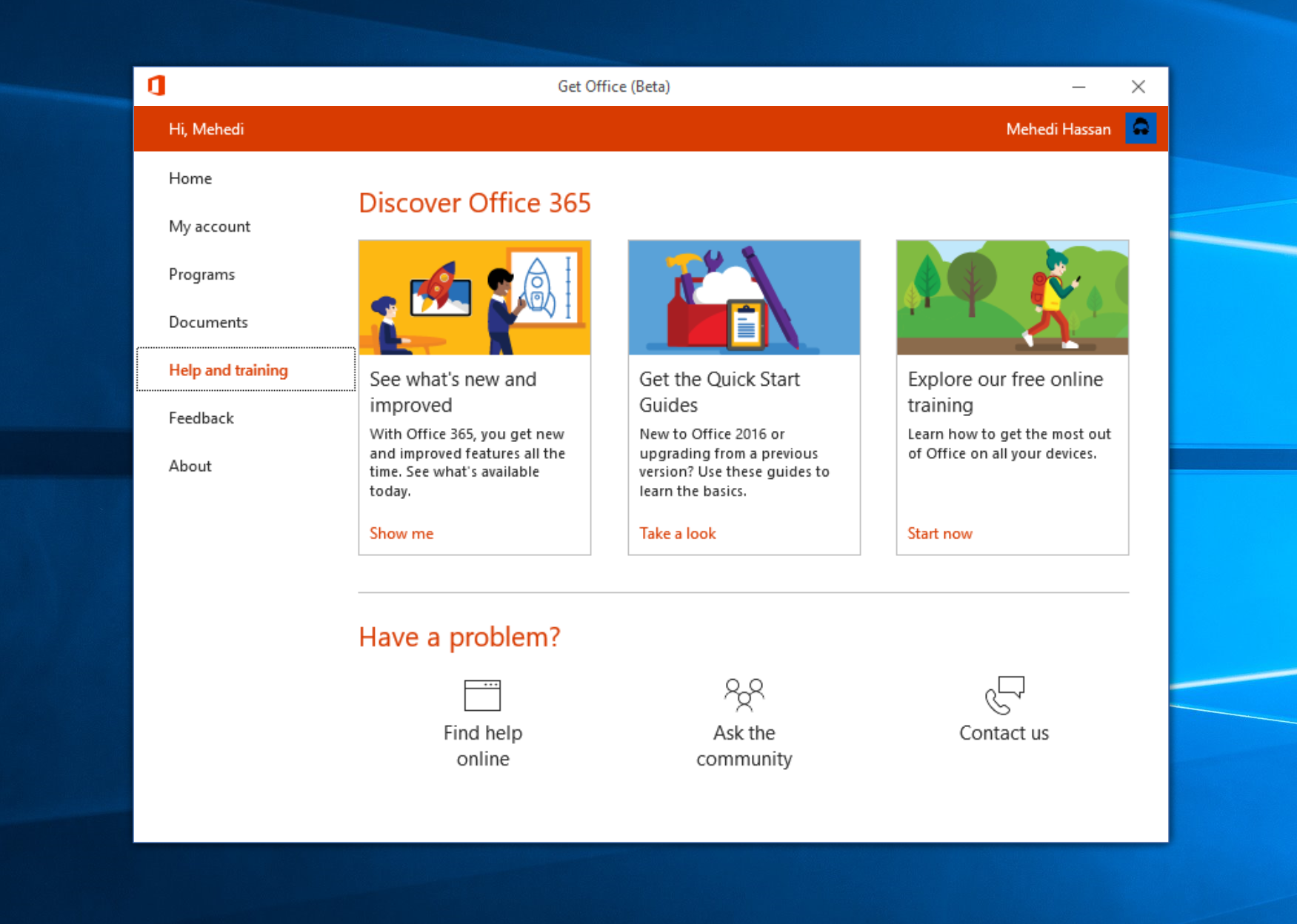Minimize the Get Office window

[x=1078, y=87]
